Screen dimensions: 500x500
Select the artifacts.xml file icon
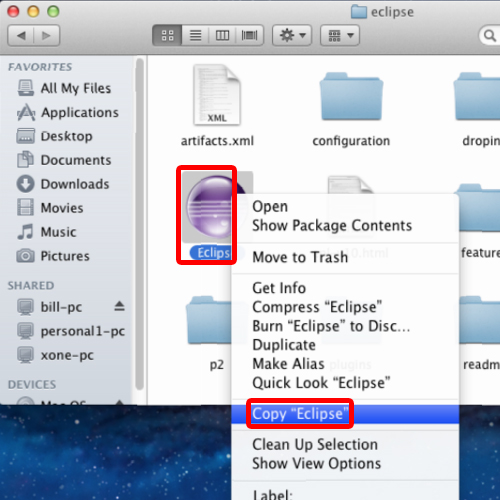point(217,95)
